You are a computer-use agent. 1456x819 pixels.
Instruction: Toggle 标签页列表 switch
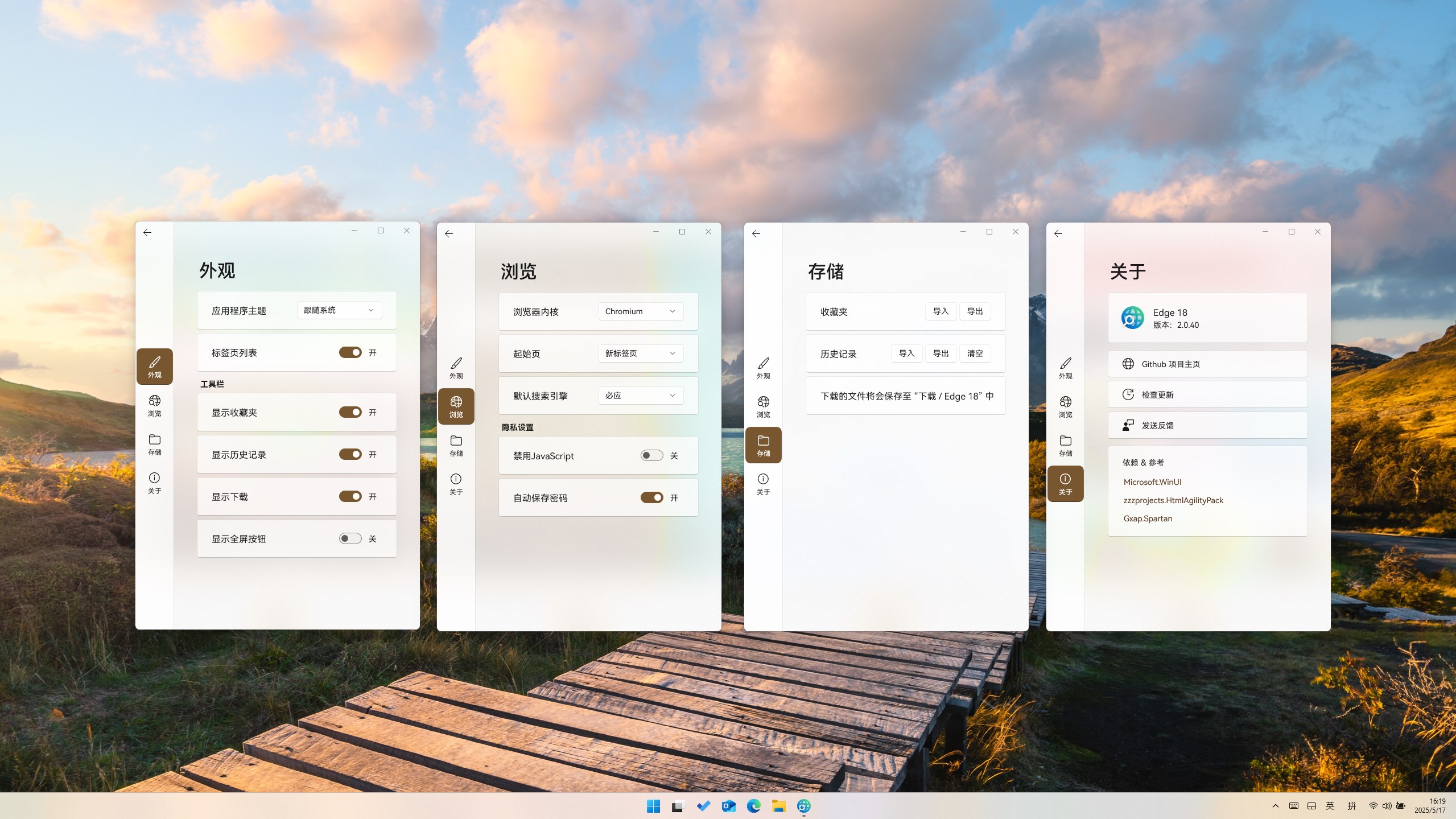(x=350, y=352)
